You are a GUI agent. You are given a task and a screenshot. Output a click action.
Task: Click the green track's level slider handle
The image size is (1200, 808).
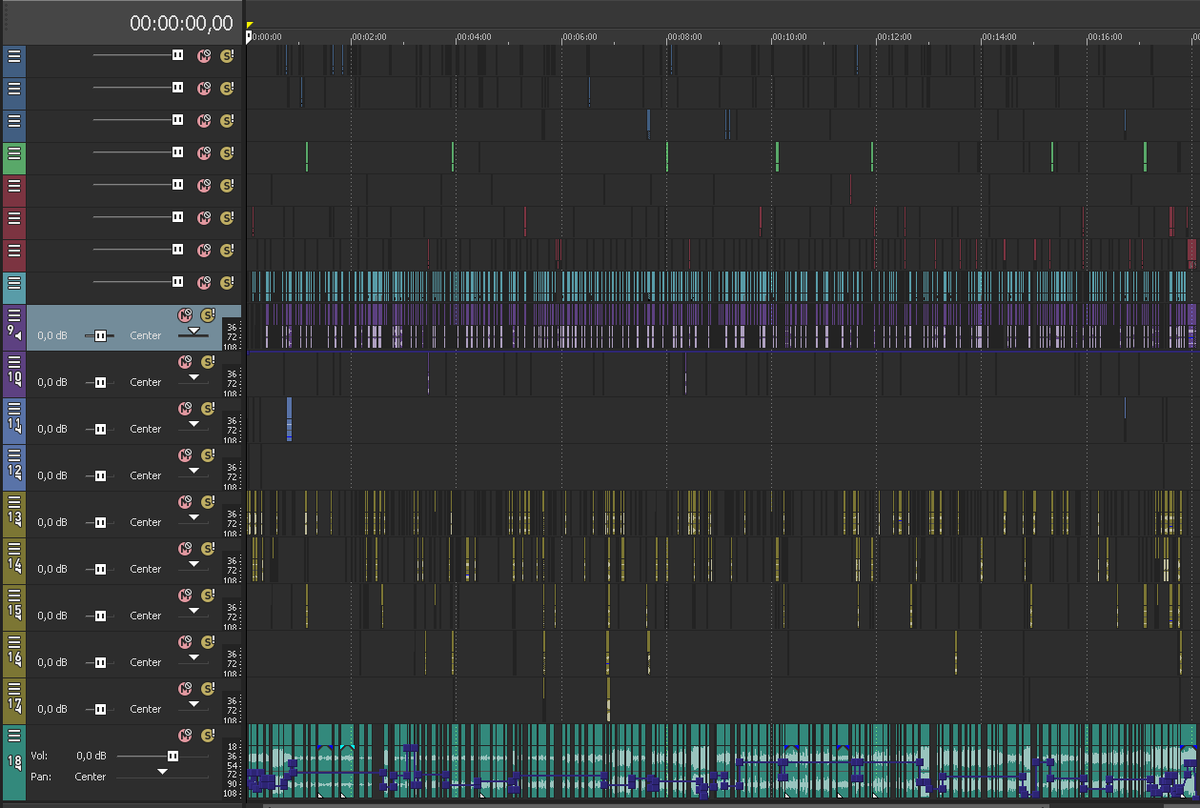177,153
